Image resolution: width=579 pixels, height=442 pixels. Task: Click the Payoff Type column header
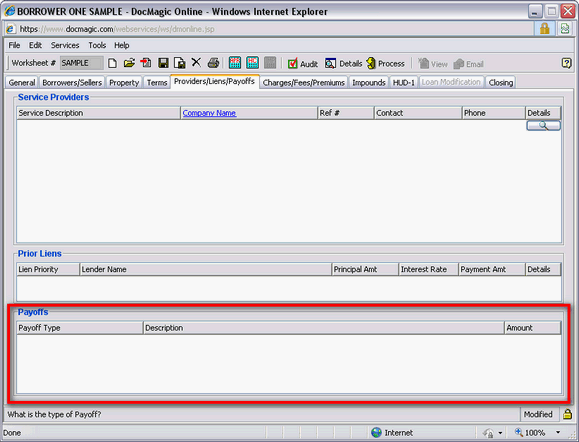(80, 328)
